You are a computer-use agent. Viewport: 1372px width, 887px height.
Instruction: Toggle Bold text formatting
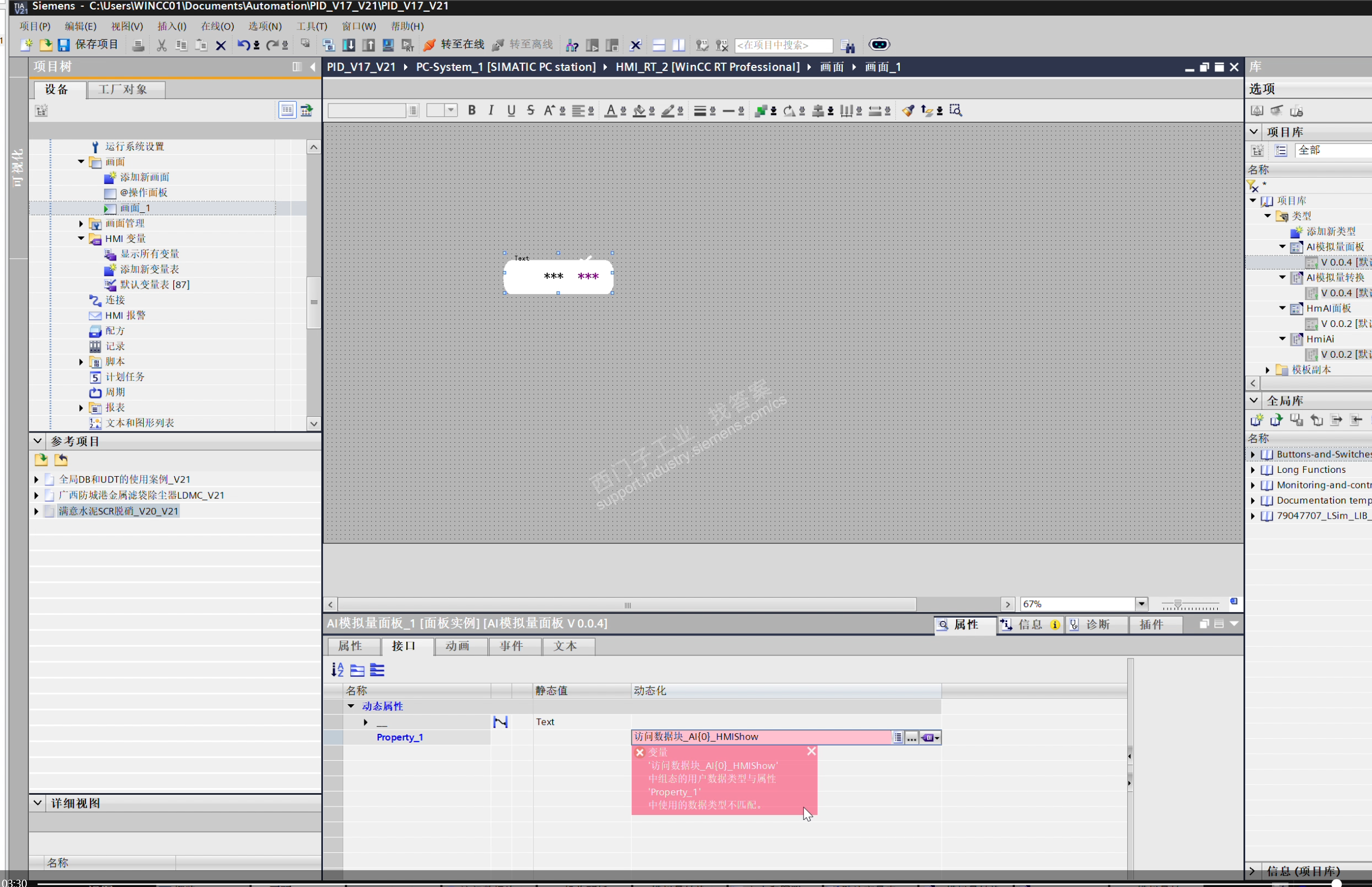click(x=472, y=111)
